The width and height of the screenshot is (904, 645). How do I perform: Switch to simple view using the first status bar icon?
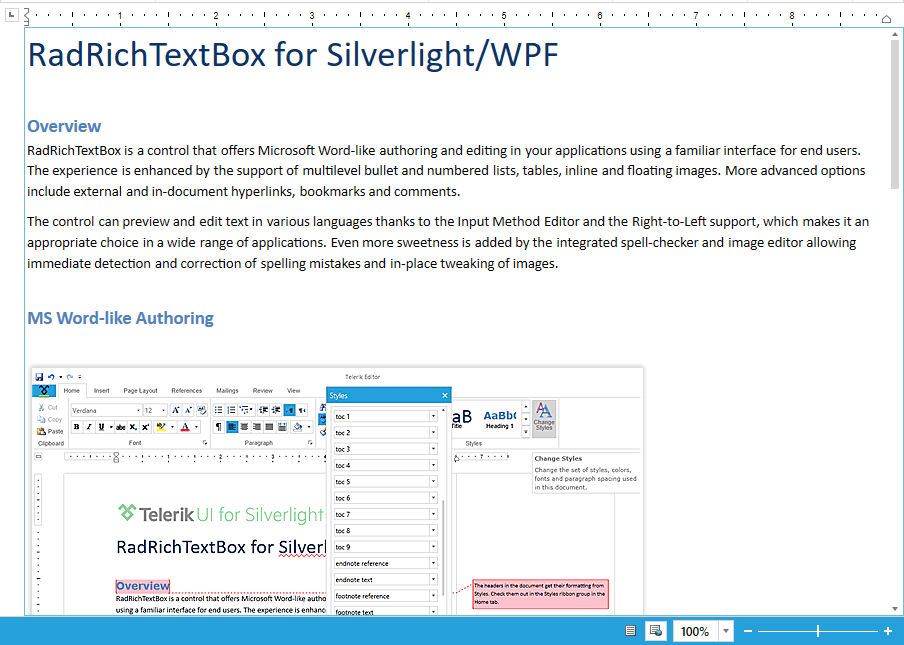(631, 630)
